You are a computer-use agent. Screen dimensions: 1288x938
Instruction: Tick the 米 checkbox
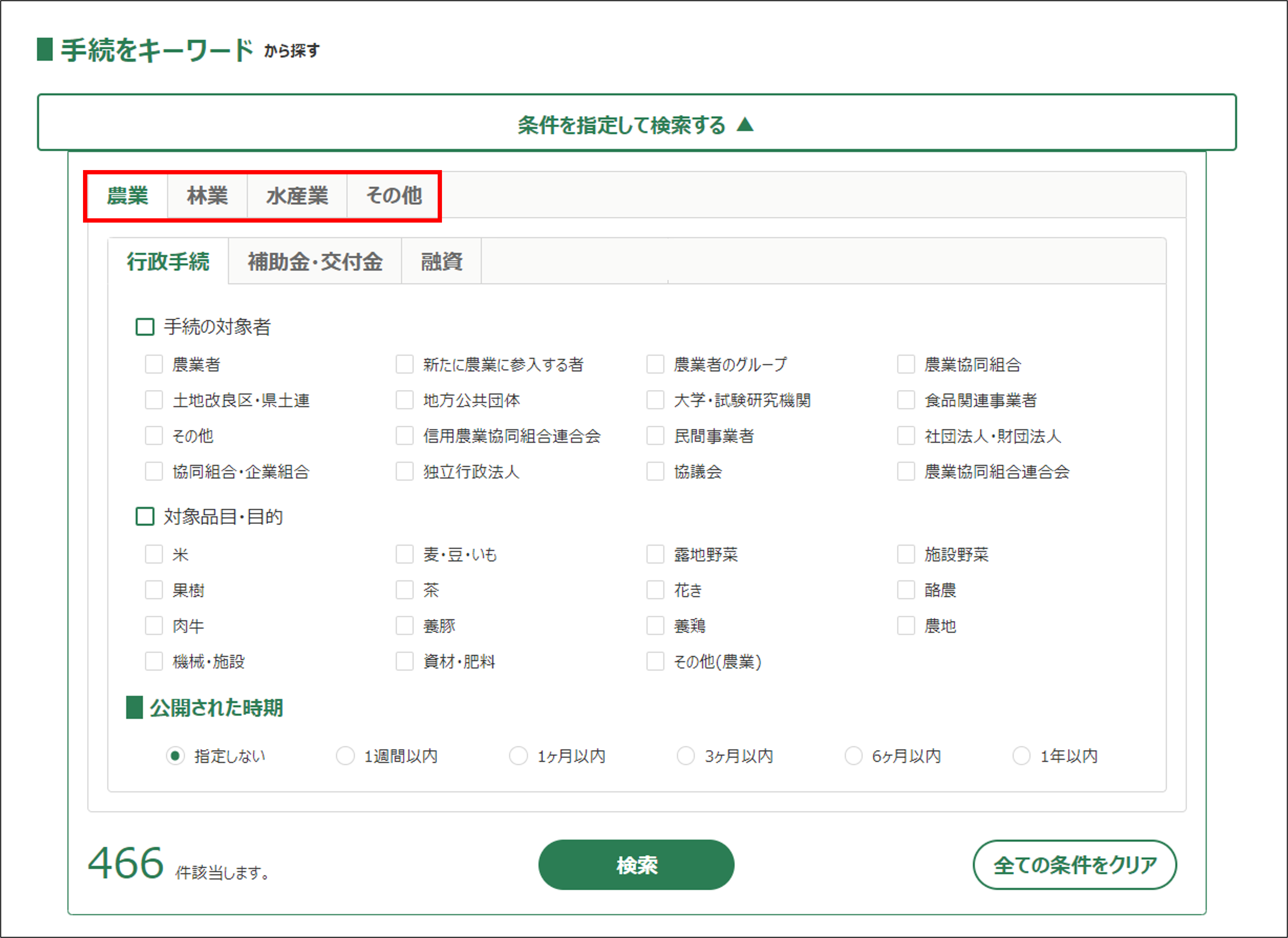click(154, 554)
